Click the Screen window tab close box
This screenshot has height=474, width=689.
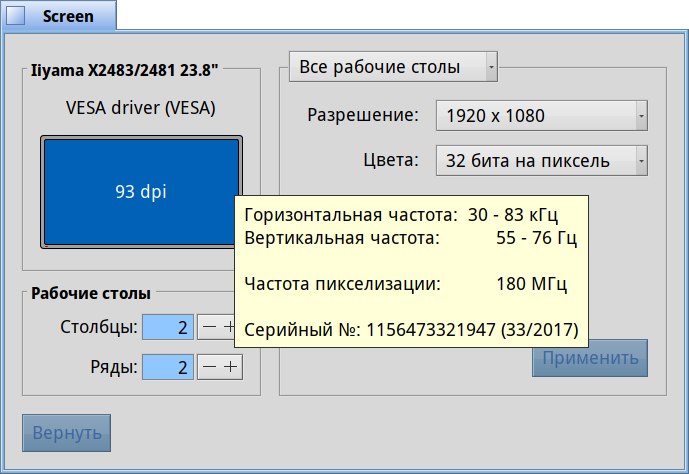coord(15,16)
